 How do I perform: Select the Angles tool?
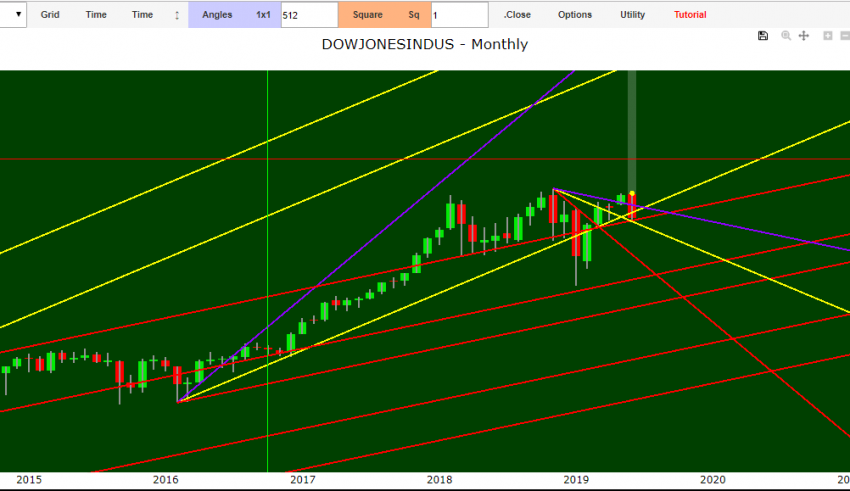tap(217, 15)
